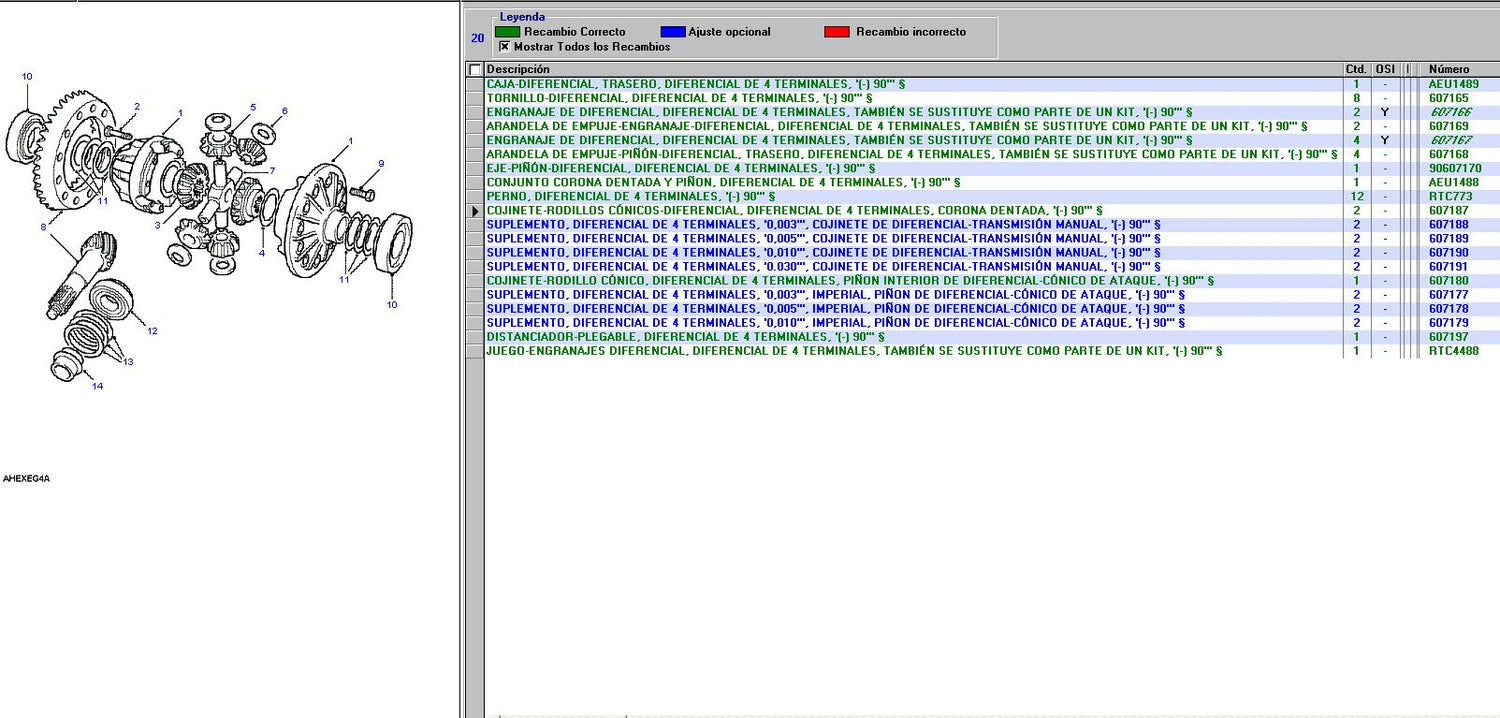1500x718 pixels.
Task: Select callout 5 in the differential diagram
Action: coord(253,107)
